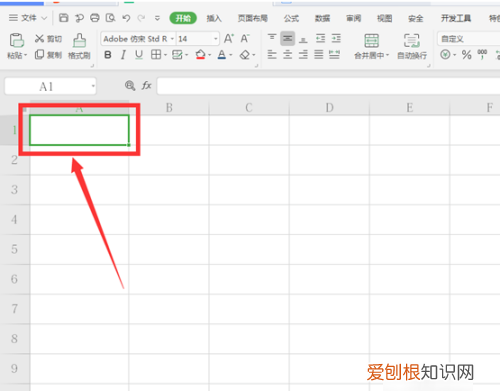Decrease indent of cell contents
The width and height of the screenshot is (500, 391).
[320, 39]
